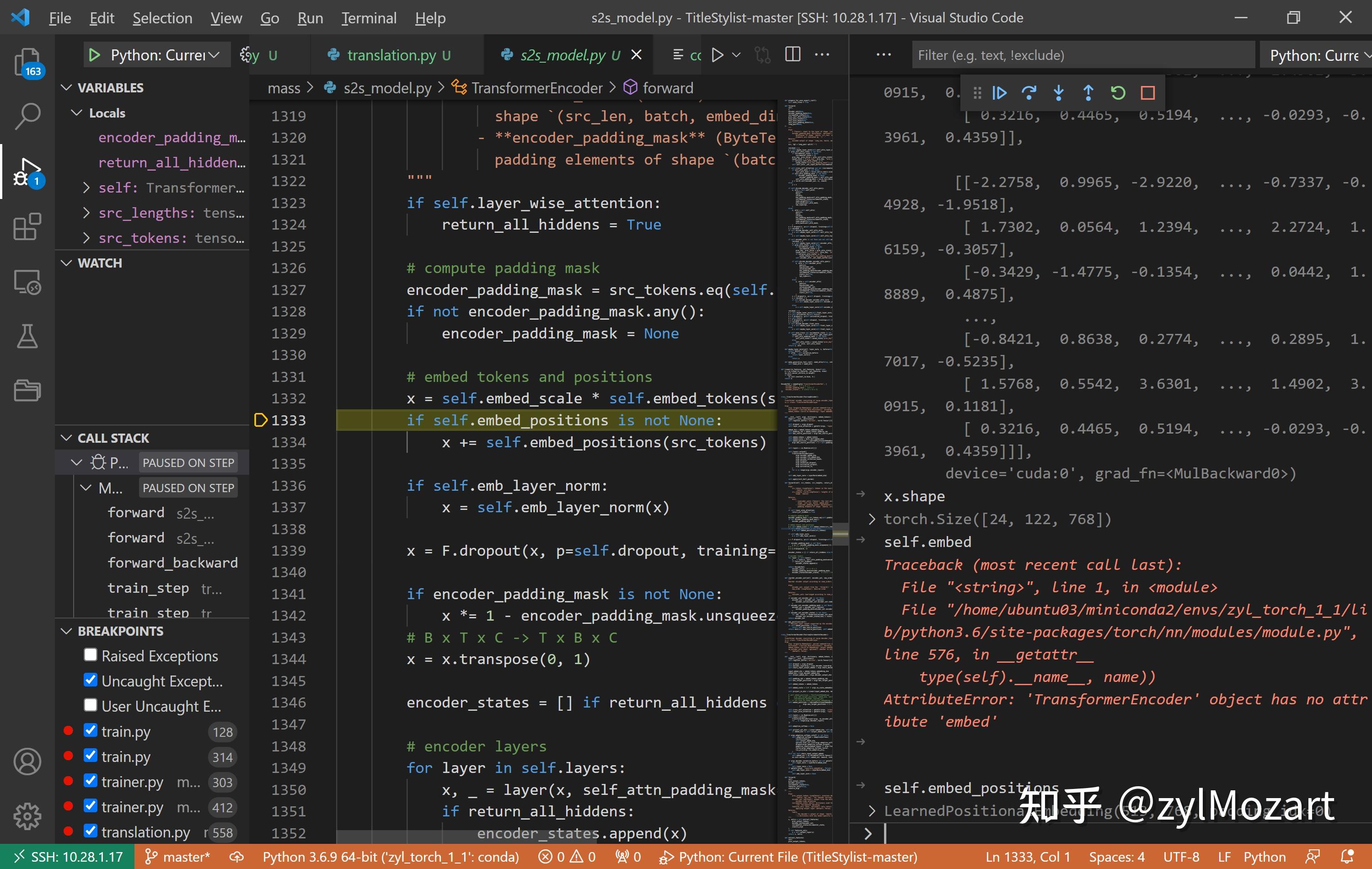Click the debug Step Out button

pos(1088,93)
